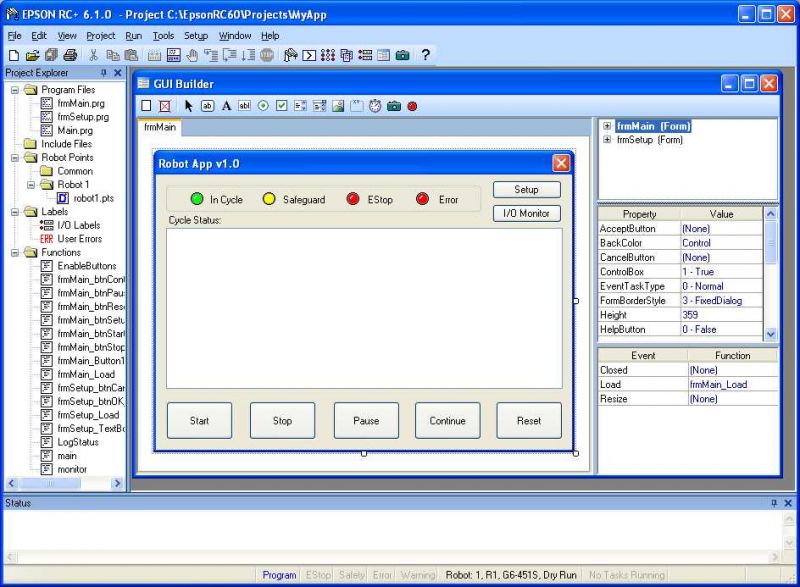Click the BackColor property value cell
Viewport: 800px width, 587px height.
tap(720, 243)
